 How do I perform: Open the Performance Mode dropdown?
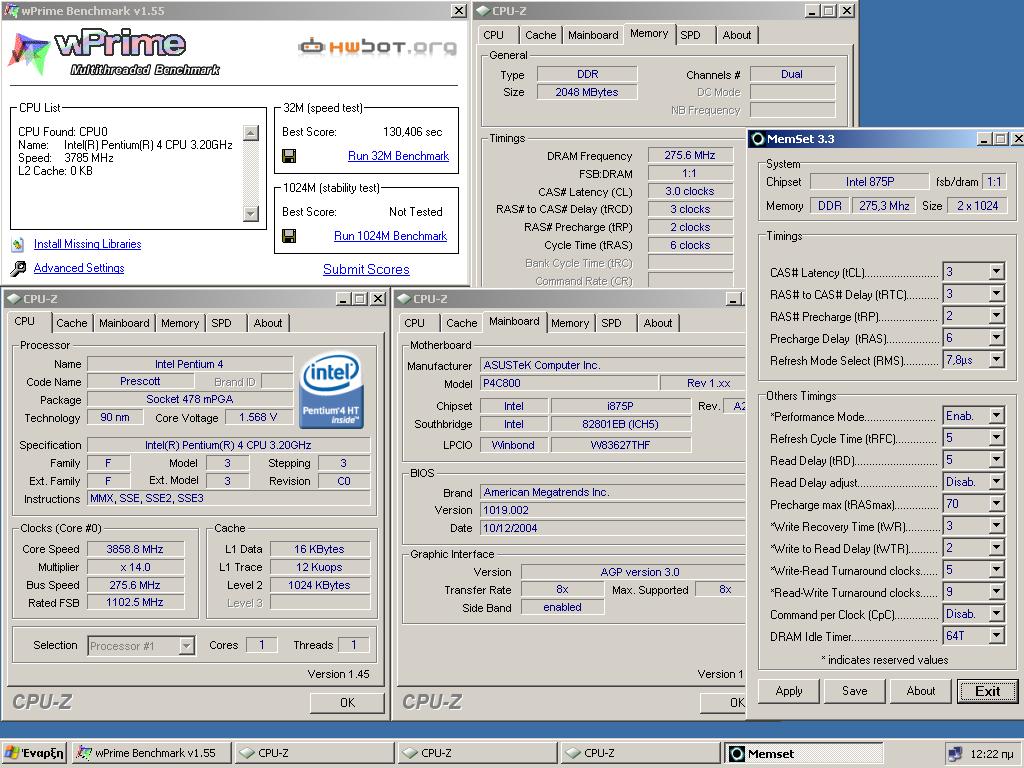coord(996,417)
